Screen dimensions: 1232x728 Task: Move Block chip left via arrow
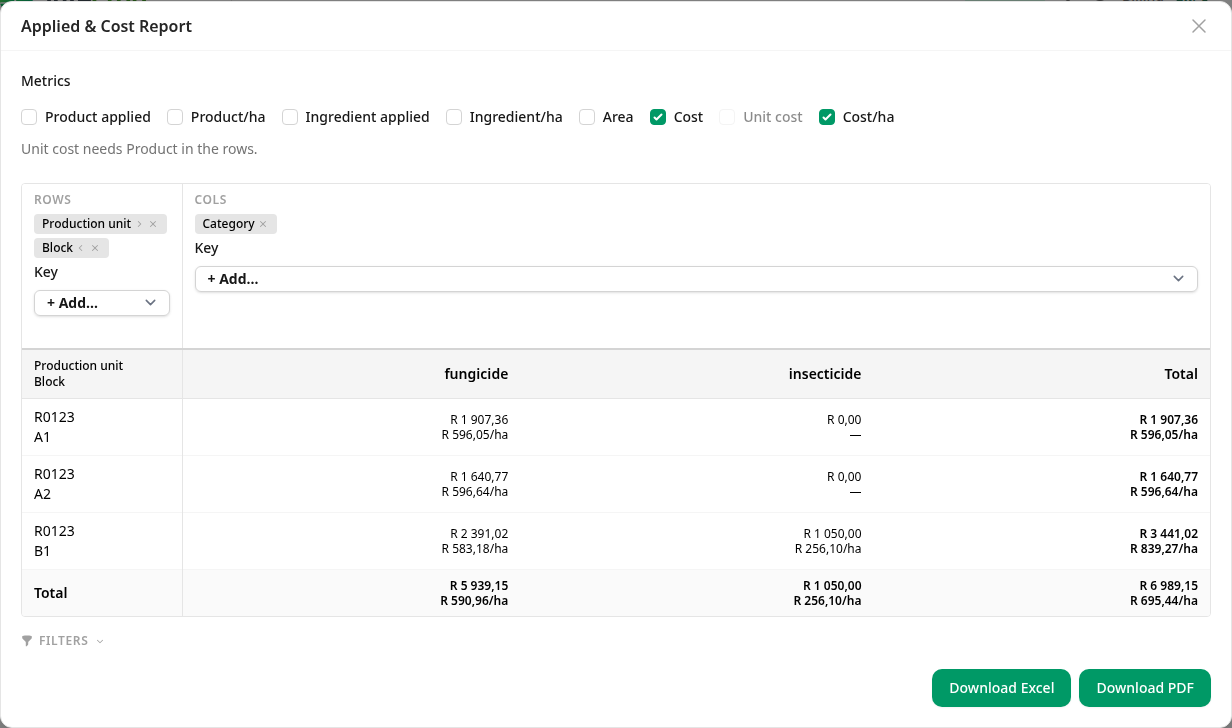point(81,248)
